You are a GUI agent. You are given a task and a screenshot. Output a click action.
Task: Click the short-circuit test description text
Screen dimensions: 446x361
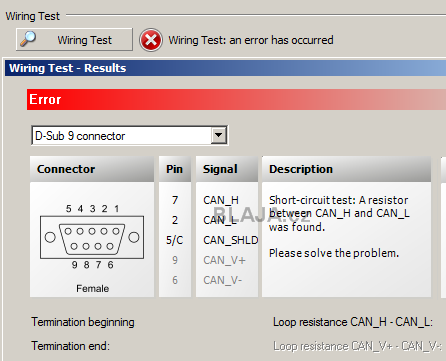[339, 214]
